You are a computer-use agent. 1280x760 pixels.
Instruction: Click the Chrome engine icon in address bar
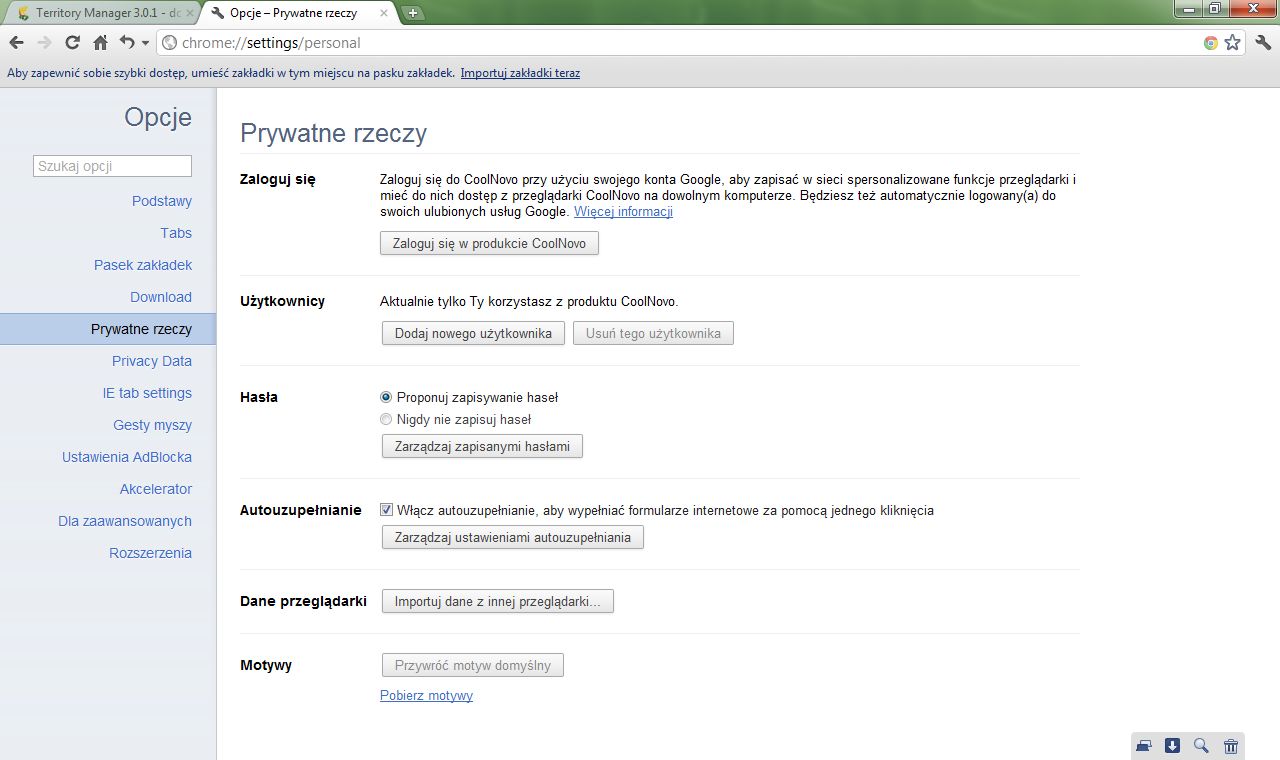coord(1211,43)
